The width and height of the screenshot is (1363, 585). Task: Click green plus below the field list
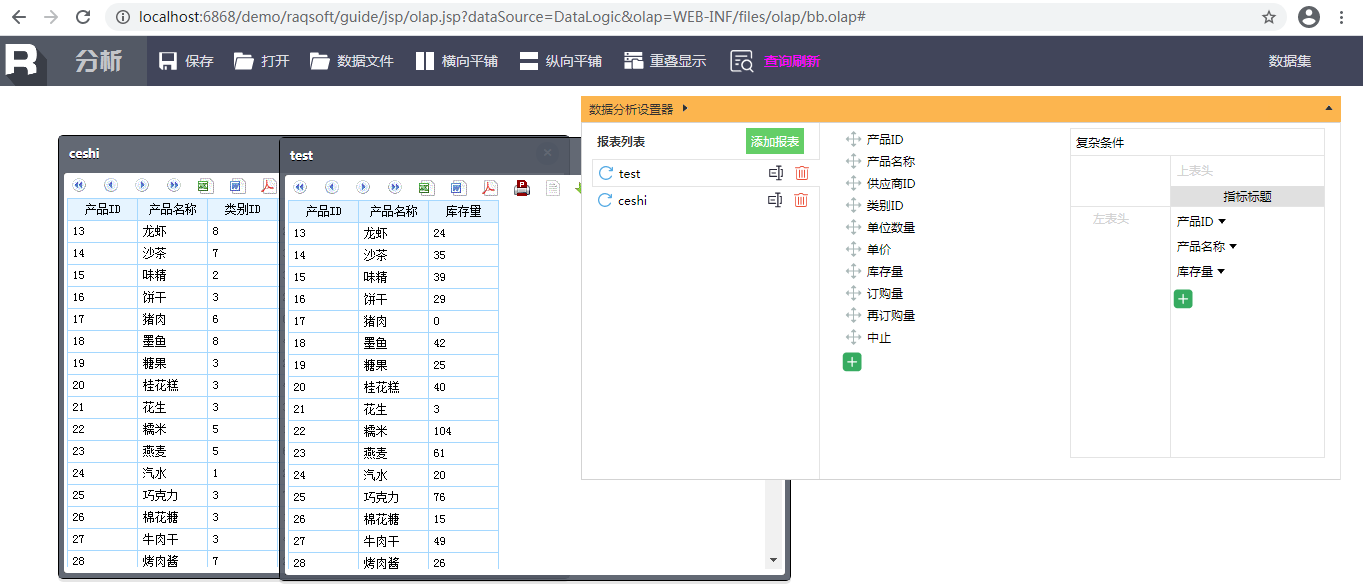852,362
